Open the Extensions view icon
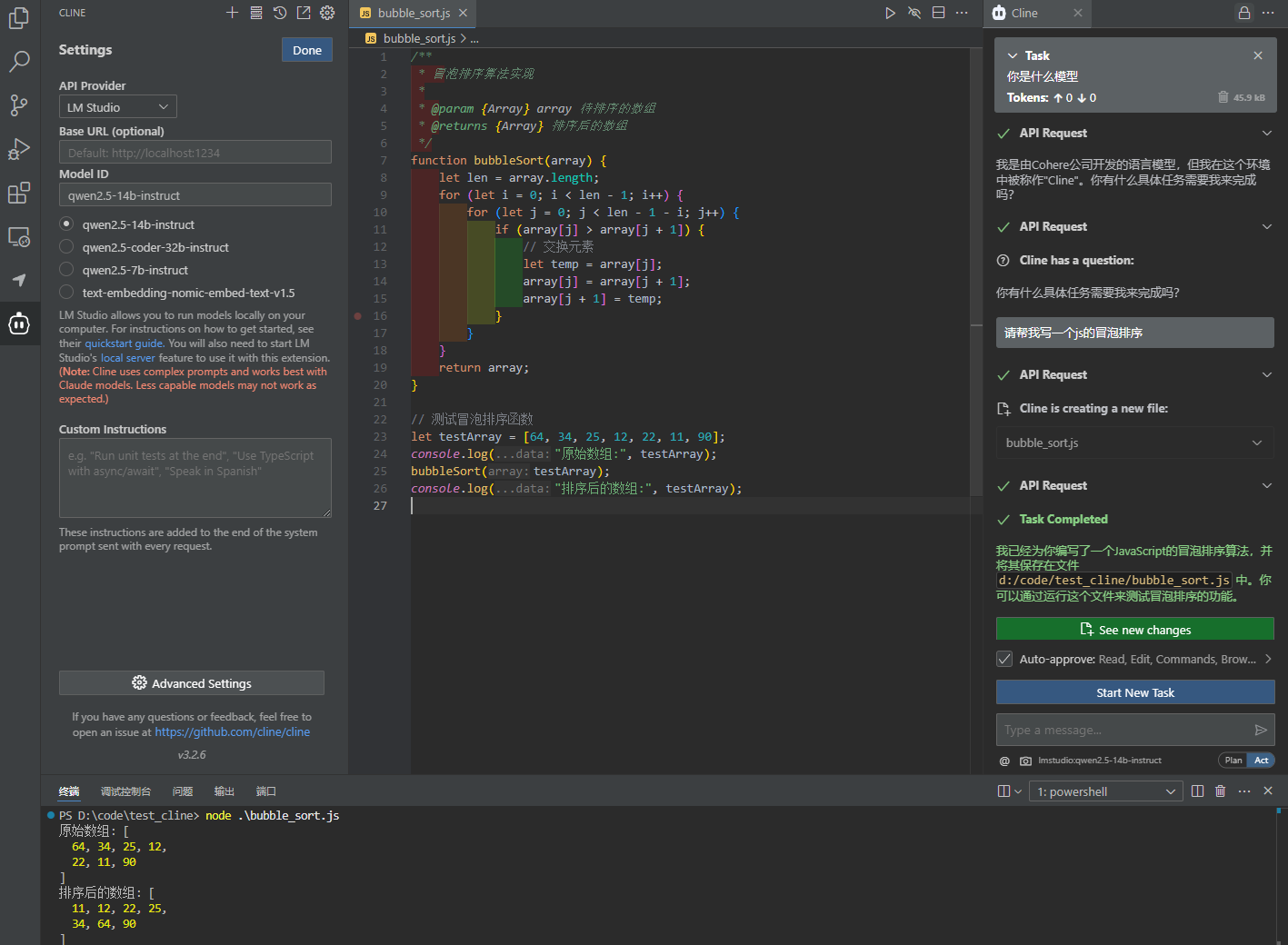Image resolution: width=1288 pixels, height=945 pixels. point(19,193)
